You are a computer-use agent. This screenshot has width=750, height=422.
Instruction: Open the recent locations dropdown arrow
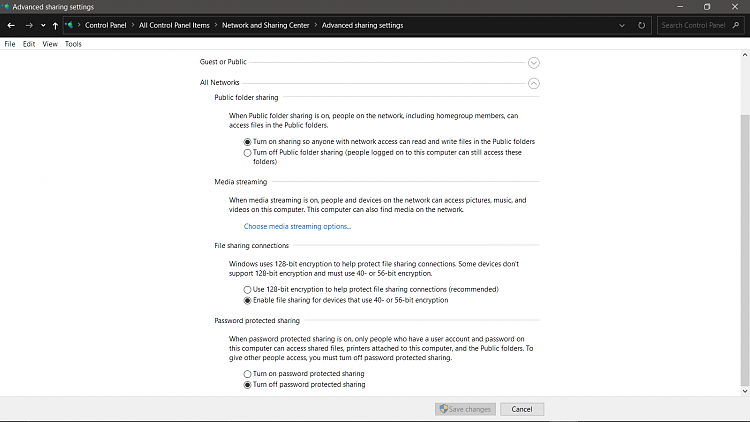pos(43,25)
